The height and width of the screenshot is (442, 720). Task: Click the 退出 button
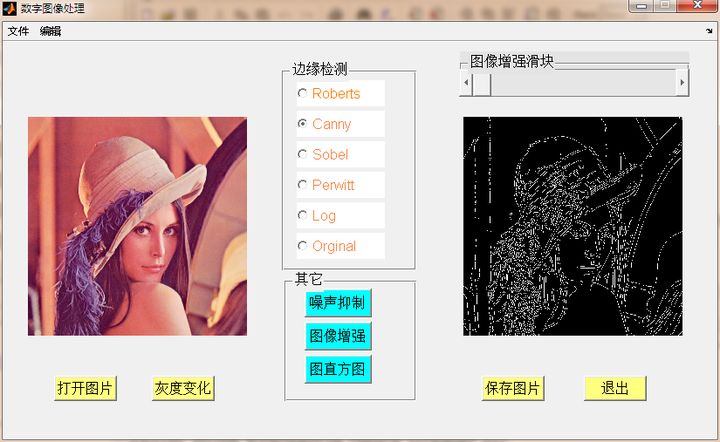pyautogui.click(x=615, y=389)
